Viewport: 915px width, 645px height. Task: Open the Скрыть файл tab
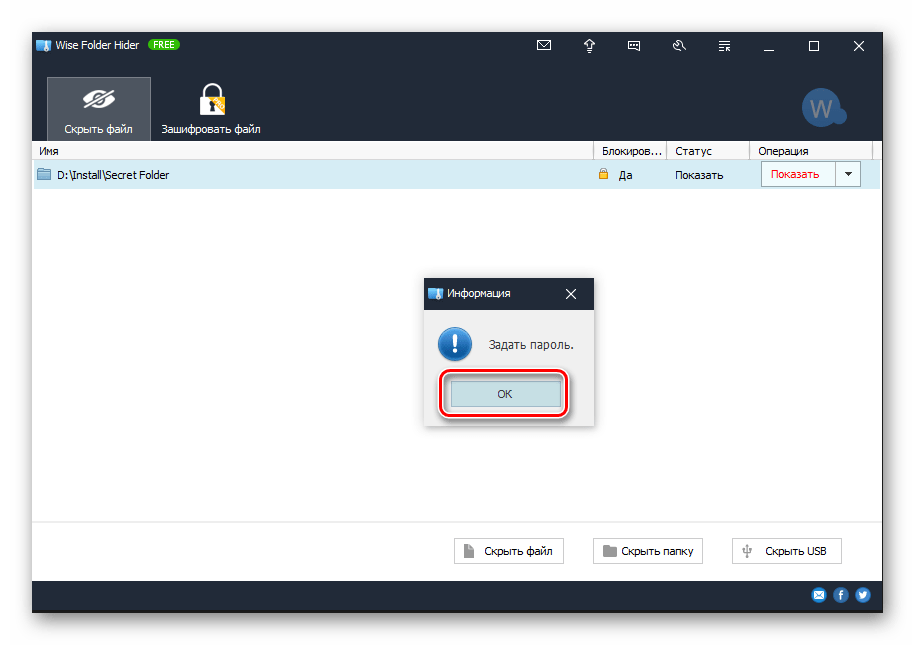[x=99, y=109]
